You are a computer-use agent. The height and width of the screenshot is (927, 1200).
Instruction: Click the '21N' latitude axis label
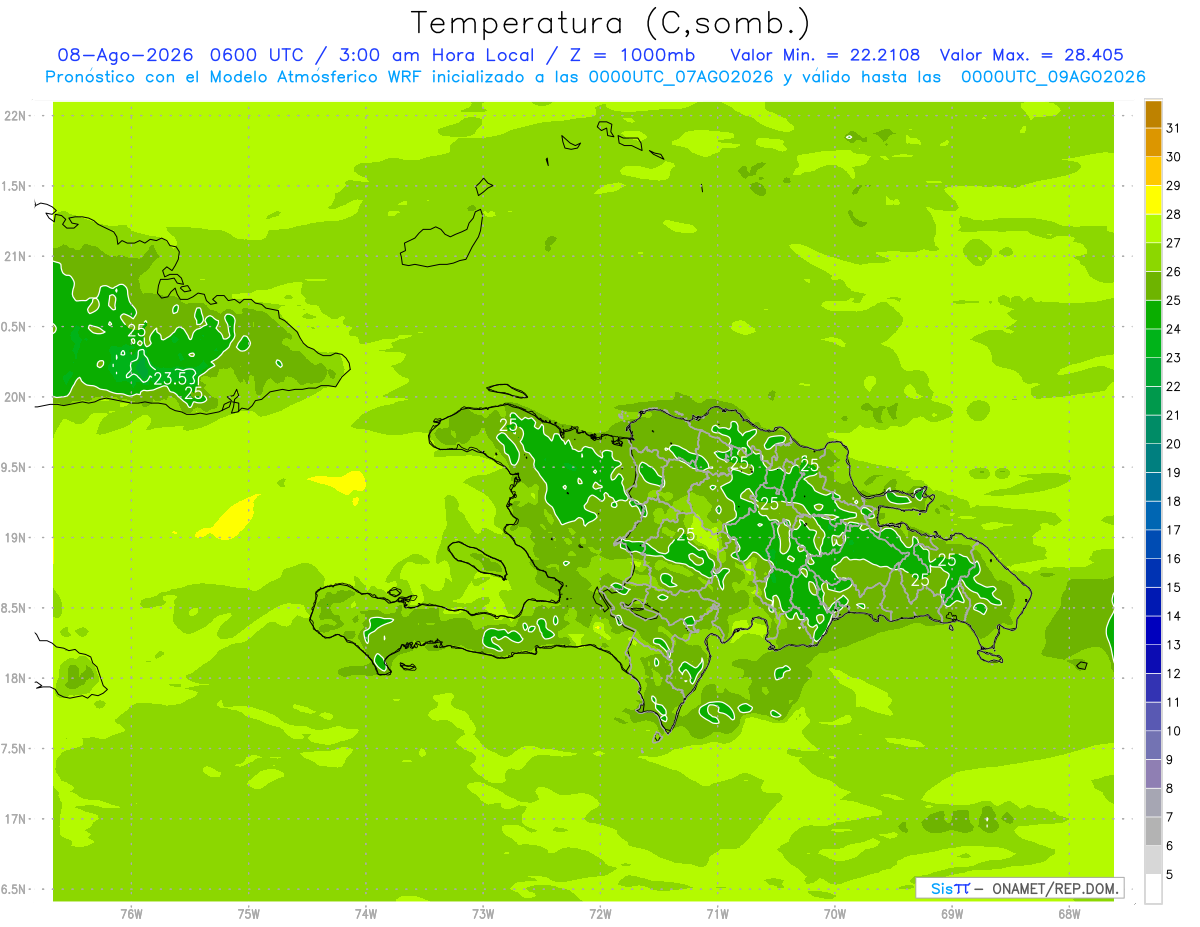[14, 256]
